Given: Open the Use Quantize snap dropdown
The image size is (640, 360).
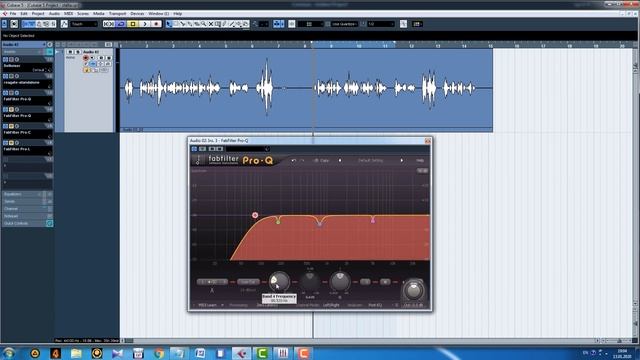Looking at the screenshot, I should point(344,24).
